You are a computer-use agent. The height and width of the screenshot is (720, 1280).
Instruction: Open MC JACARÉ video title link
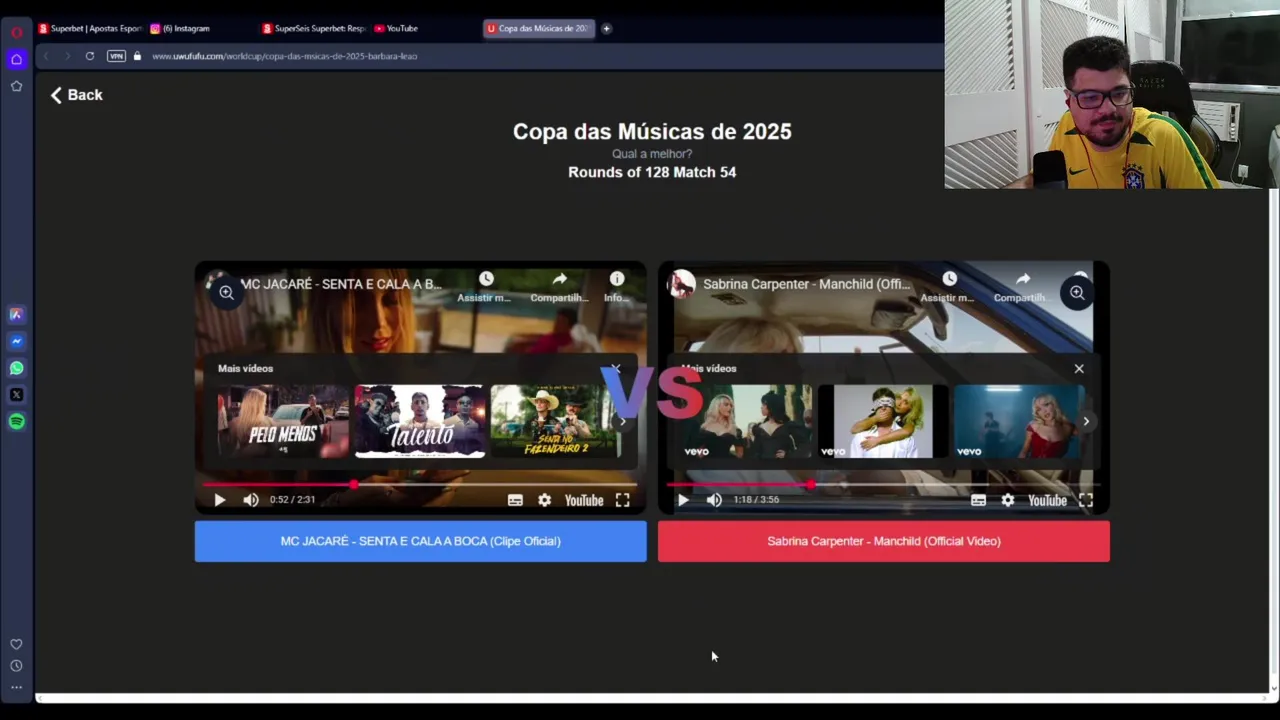(x=341, y=284)
